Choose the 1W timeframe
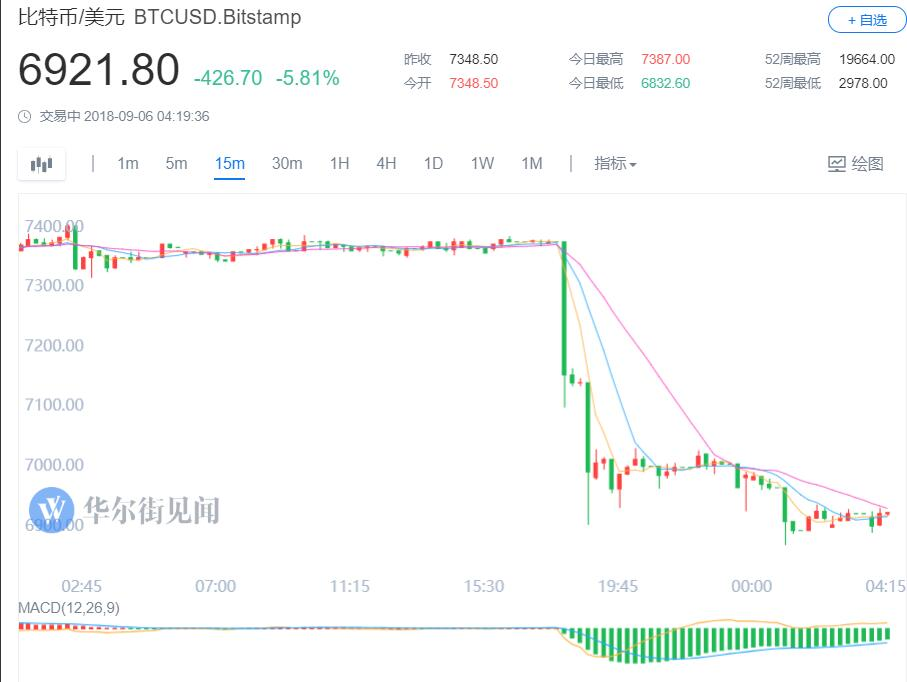This screenshot has width=907, height=682. click(x=482, y=164)
